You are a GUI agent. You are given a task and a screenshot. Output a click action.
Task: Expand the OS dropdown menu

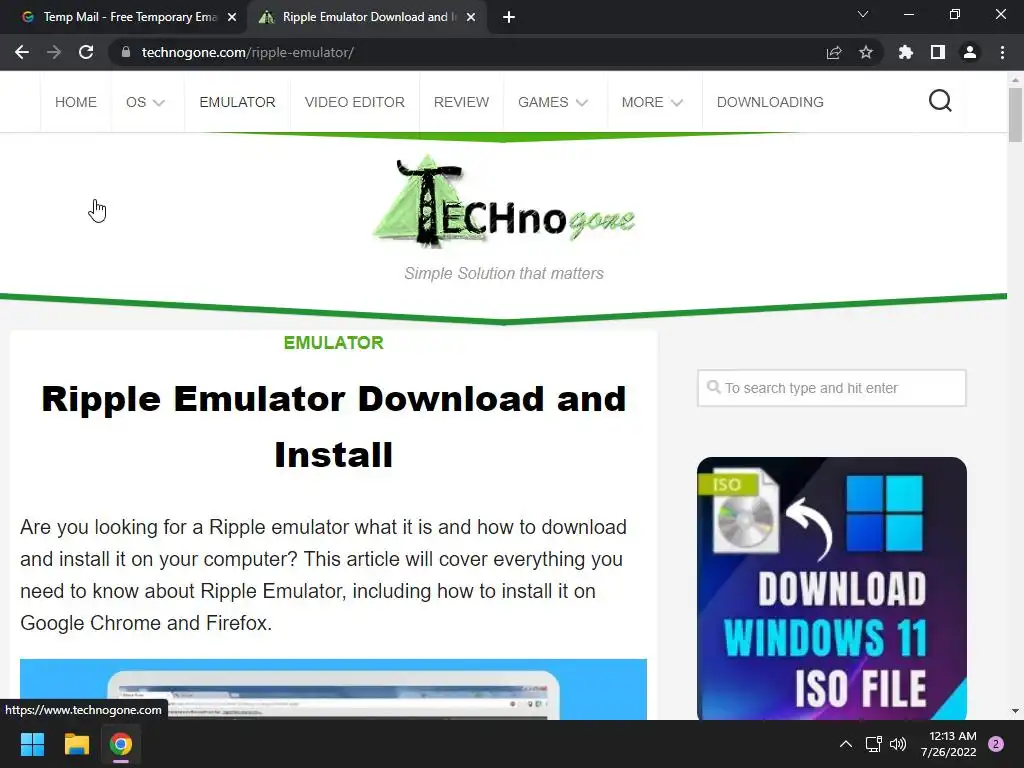tap(145, 102)
